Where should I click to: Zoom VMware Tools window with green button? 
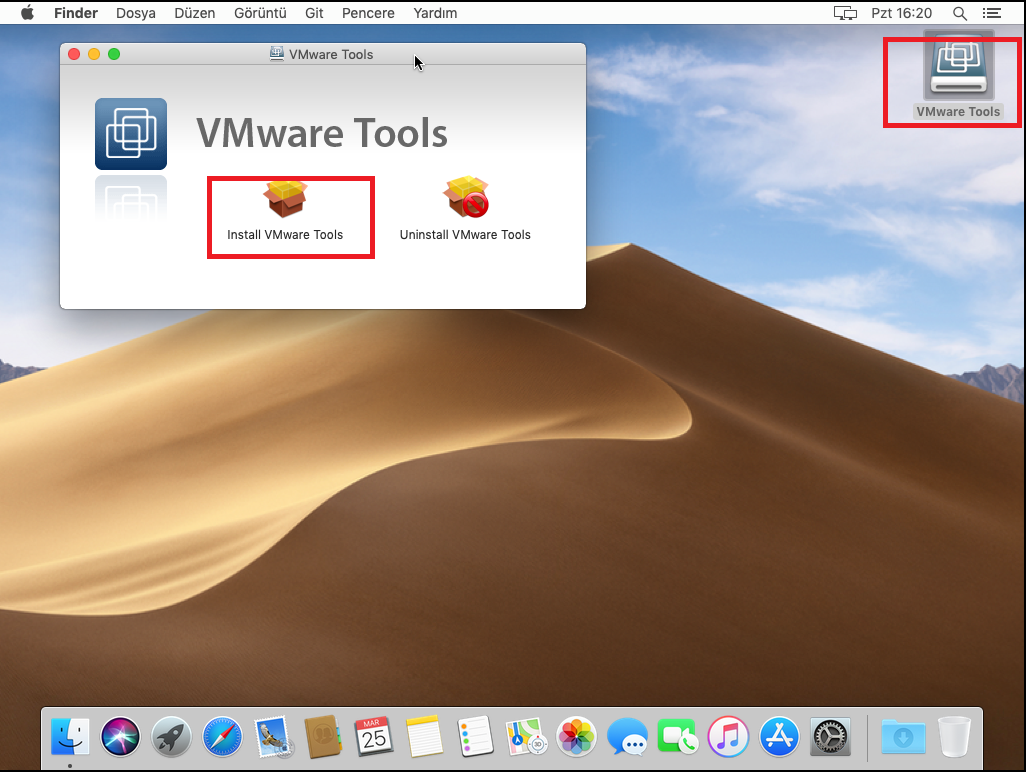114,54
